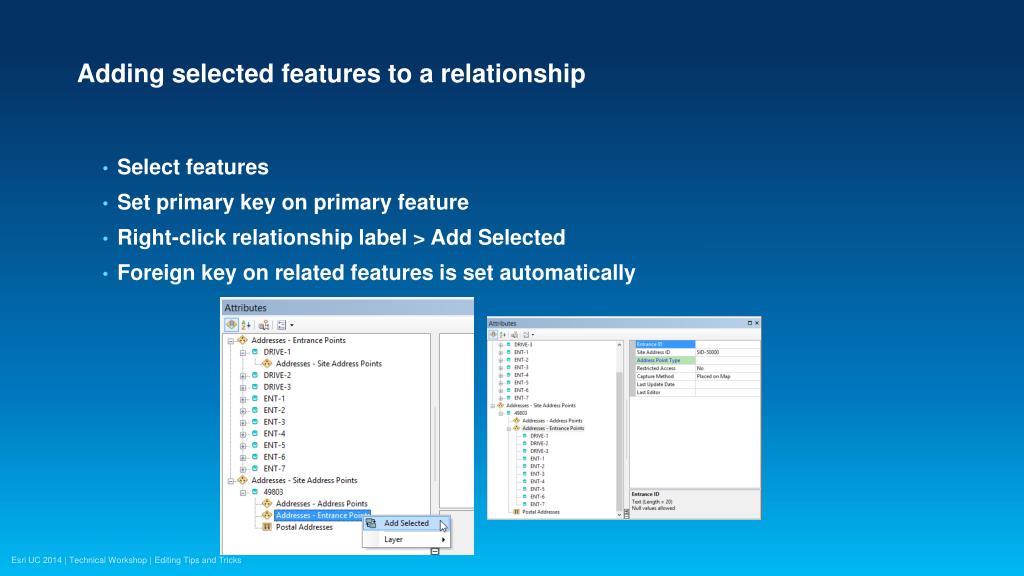Click feature icon beside 49803 in larger window
This screenshot has height=576, width=1024.
tap(255, 492)
